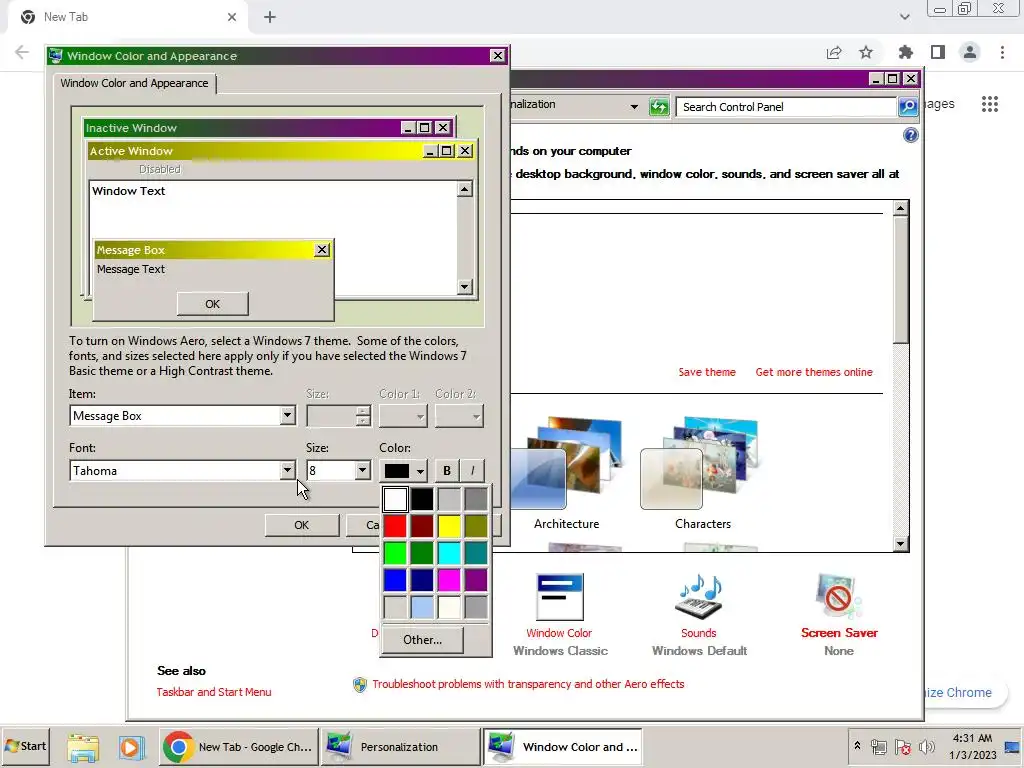The width and height of the screenshot is (1024, 768).
Task: Pick the navy blue swatch
Action: coord(422,580)
